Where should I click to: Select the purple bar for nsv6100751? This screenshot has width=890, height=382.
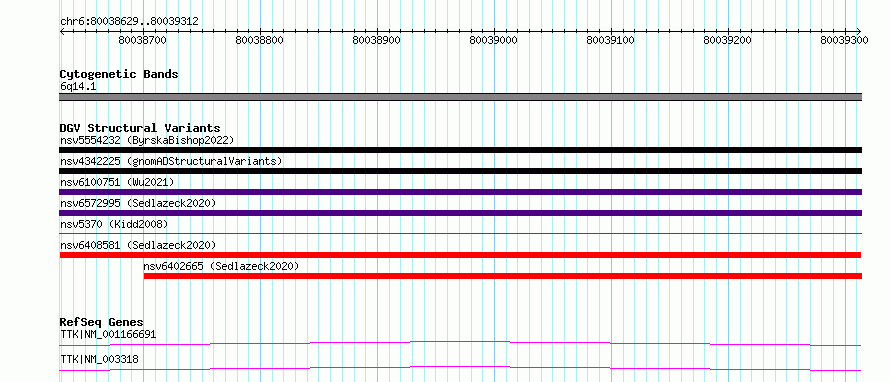[x=460, y=192]
